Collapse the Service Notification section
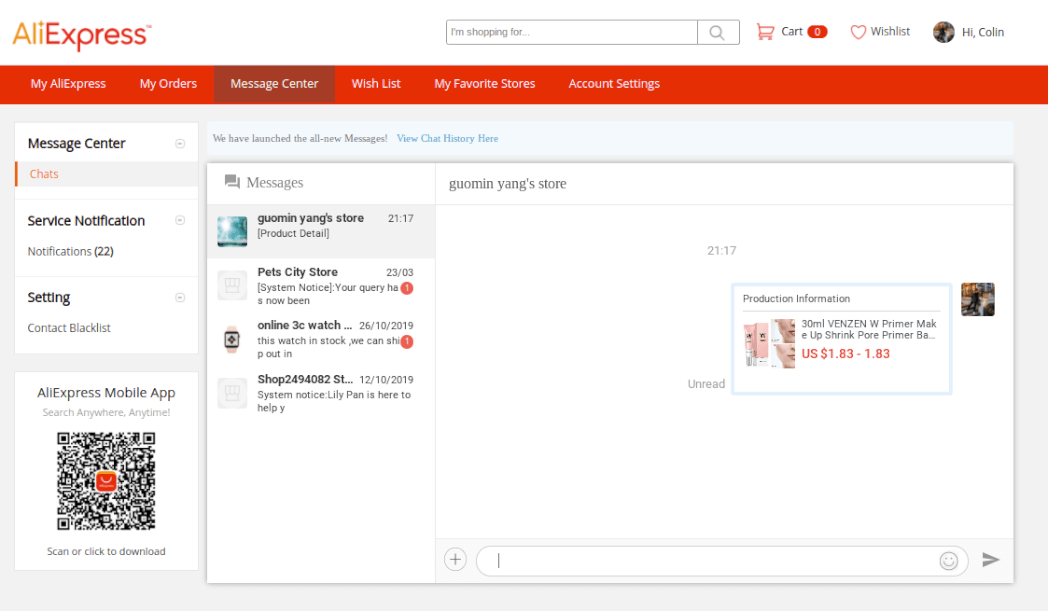 [180, 221]
